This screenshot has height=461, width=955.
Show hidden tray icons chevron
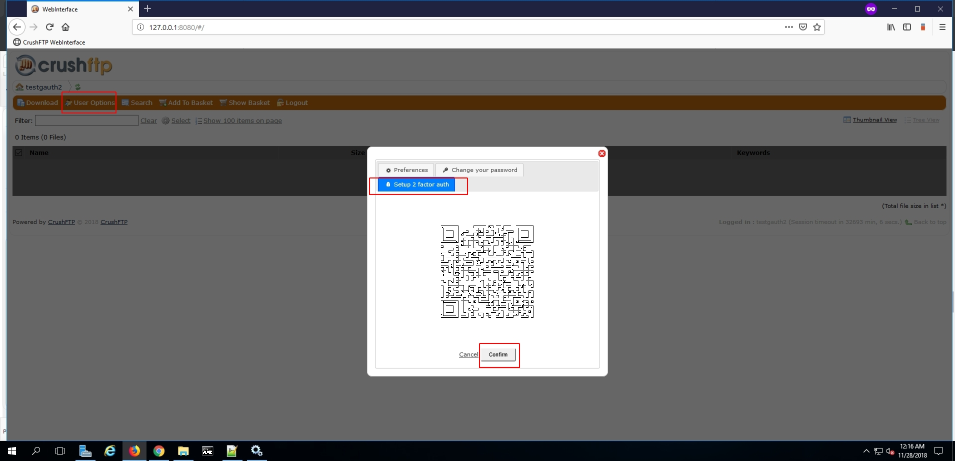tap(867, 451)
